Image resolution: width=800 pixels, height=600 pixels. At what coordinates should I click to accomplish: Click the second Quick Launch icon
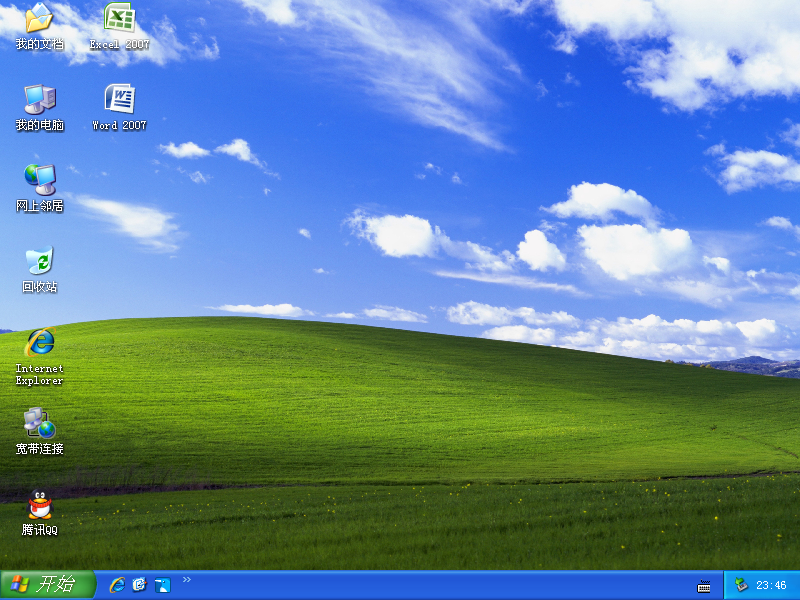click(x=139, y=585)
